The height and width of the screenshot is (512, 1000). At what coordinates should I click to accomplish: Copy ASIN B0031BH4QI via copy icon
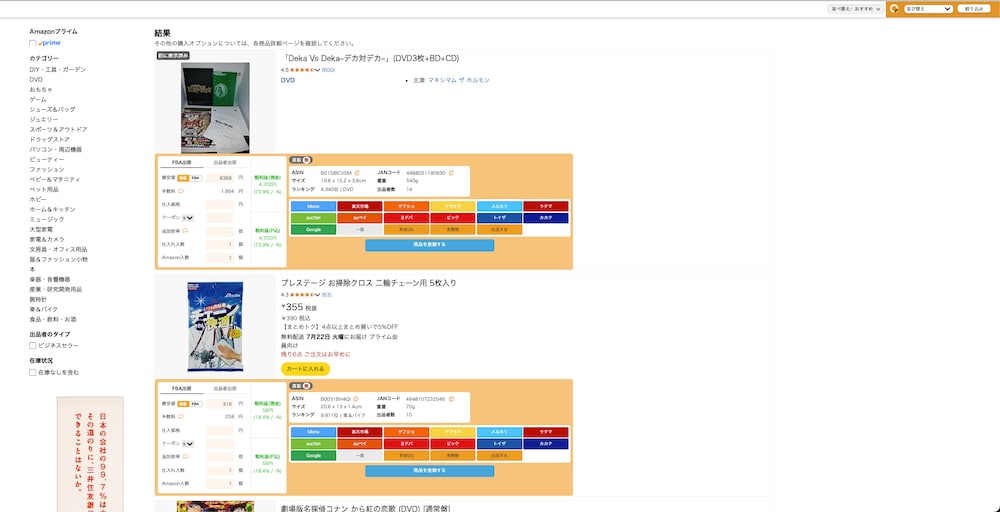point(356,399)
